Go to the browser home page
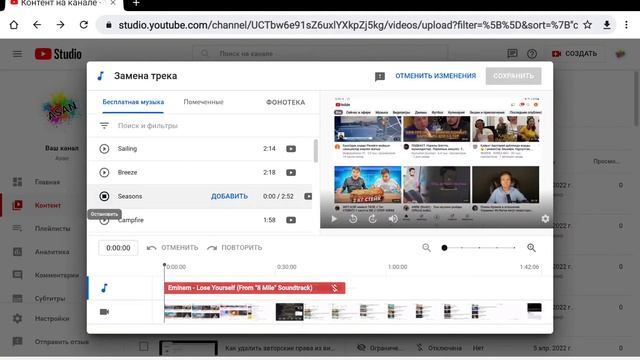Image resolution: width=640 pixels, height=360 pixels. pos(14,25)
